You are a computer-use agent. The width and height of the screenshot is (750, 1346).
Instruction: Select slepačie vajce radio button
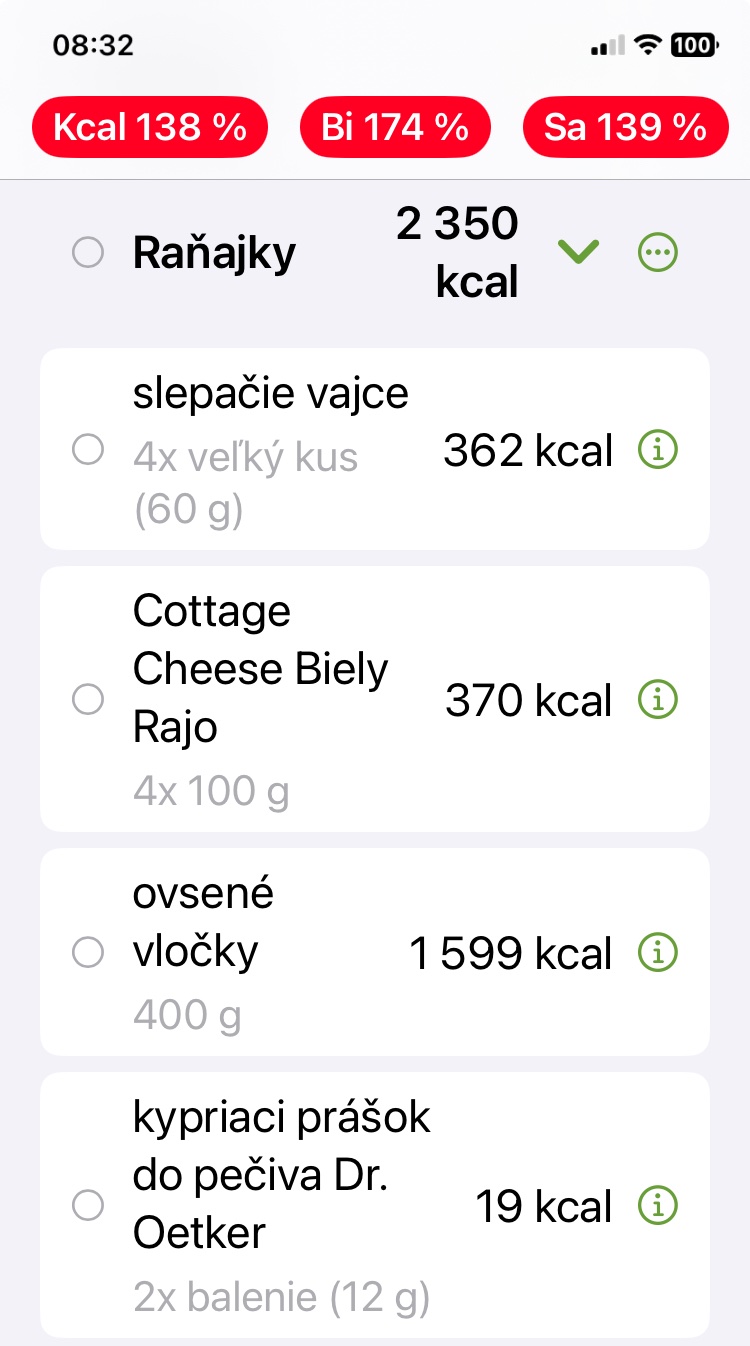(x=88, y=451)
